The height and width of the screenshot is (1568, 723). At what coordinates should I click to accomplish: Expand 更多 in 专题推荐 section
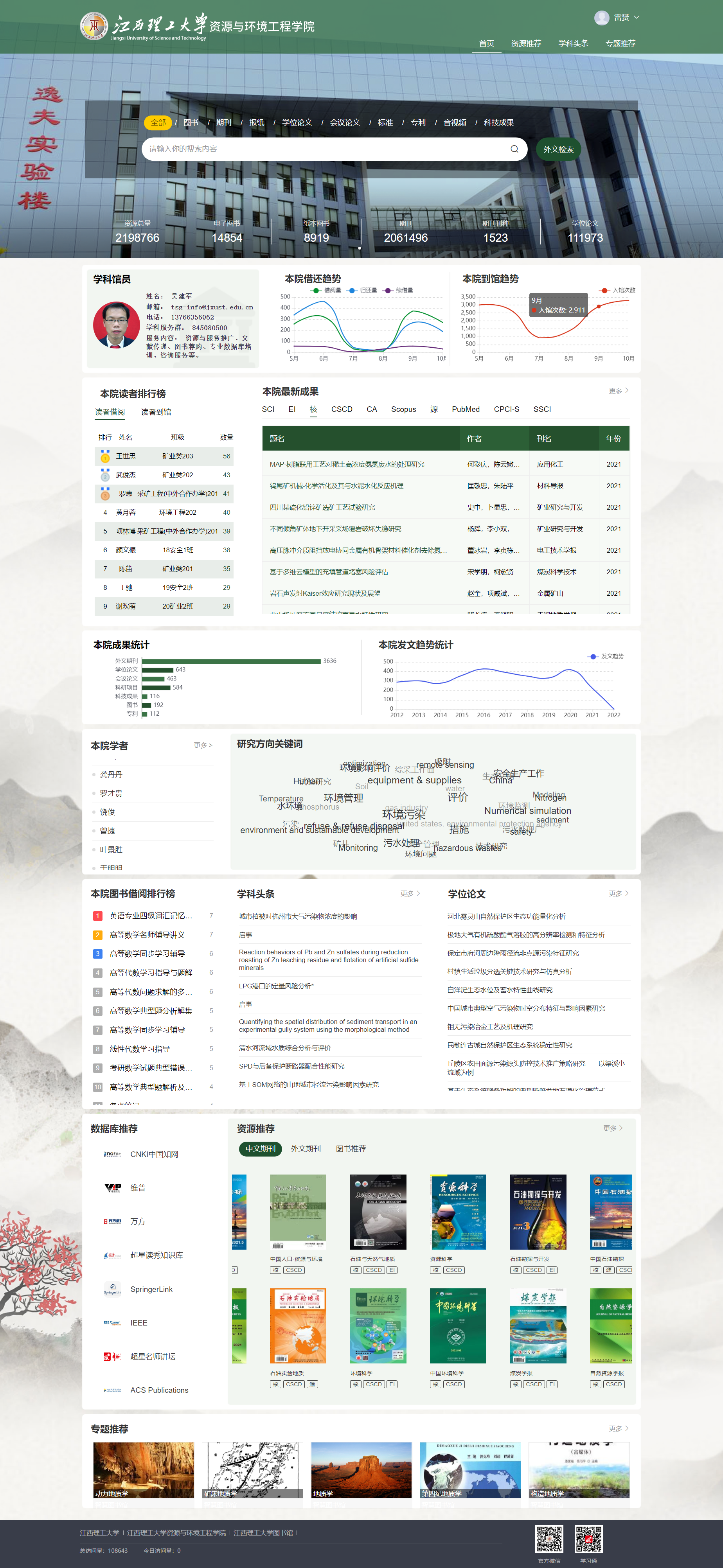(x=619, y=1428)
